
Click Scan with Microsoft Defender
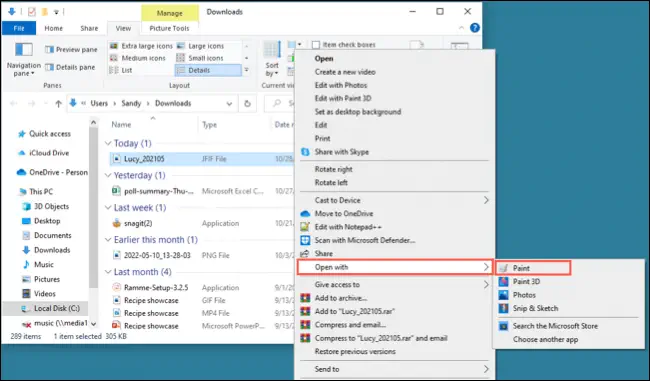(x=365, y=240)
